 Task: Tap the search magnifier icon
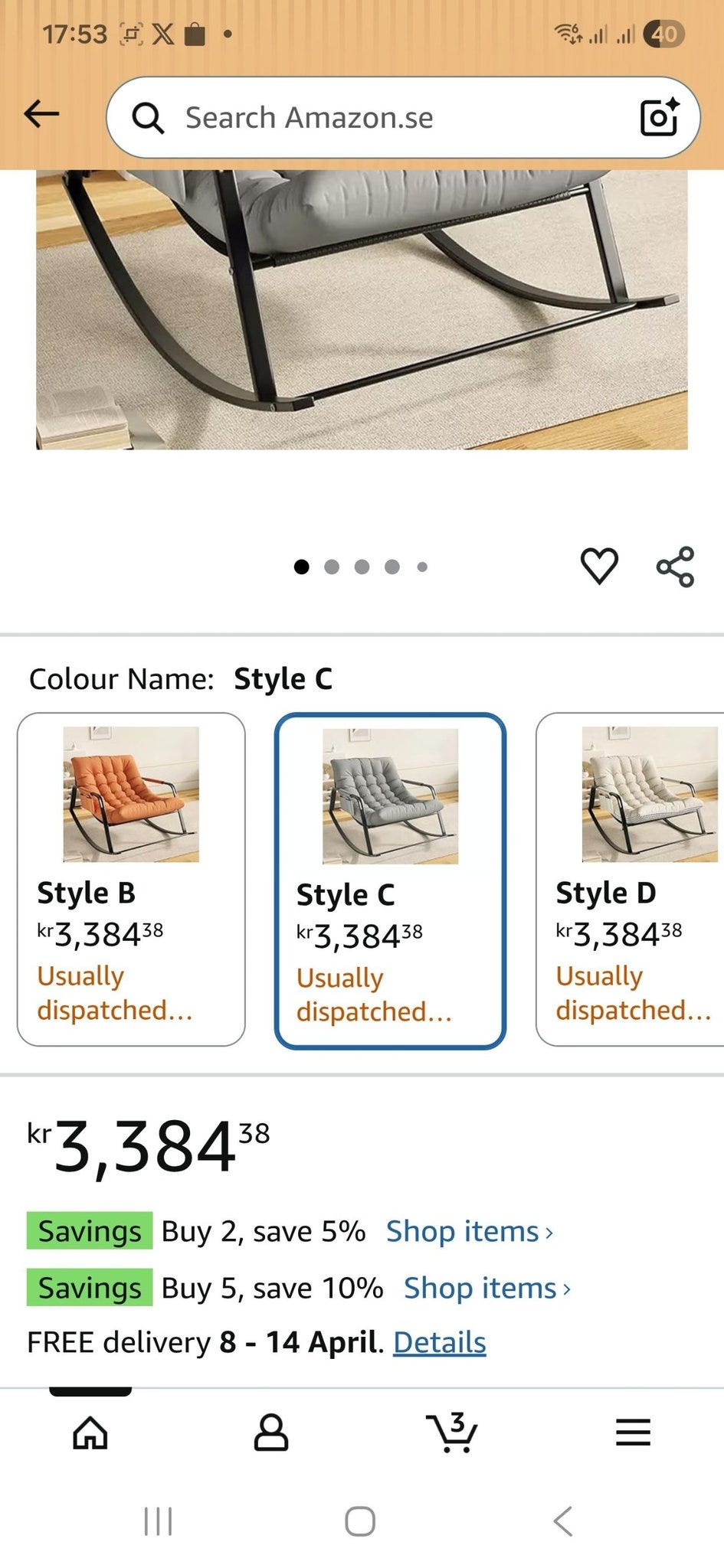tap(147, 118)
